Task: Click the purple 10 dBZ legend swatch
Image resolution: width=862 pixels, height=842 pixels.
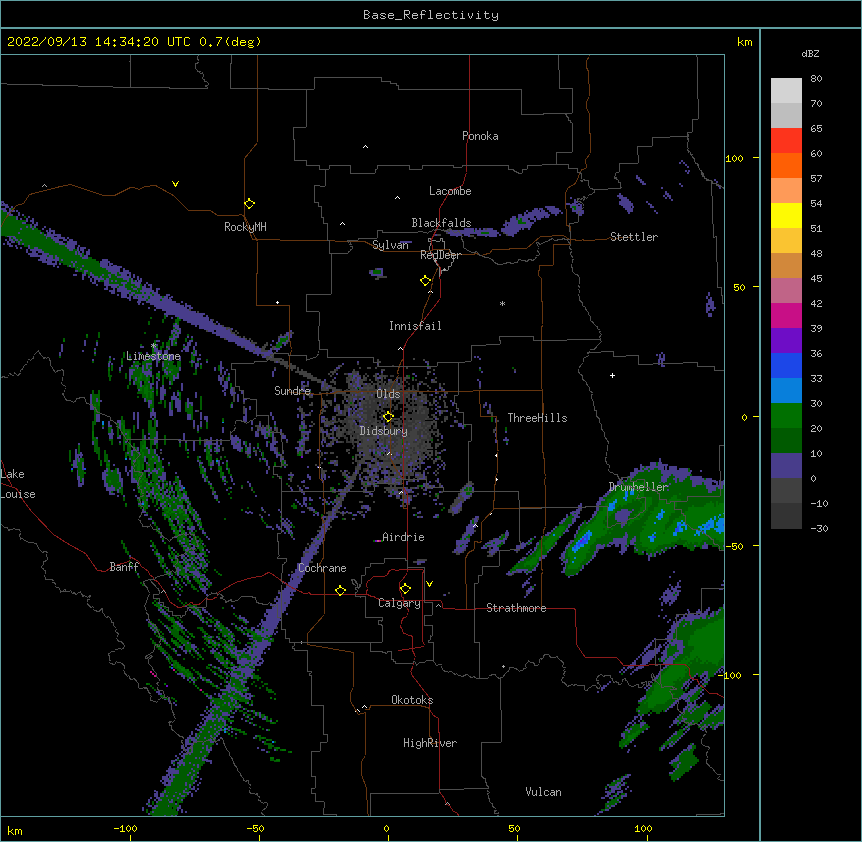Action: click(786, 466)
